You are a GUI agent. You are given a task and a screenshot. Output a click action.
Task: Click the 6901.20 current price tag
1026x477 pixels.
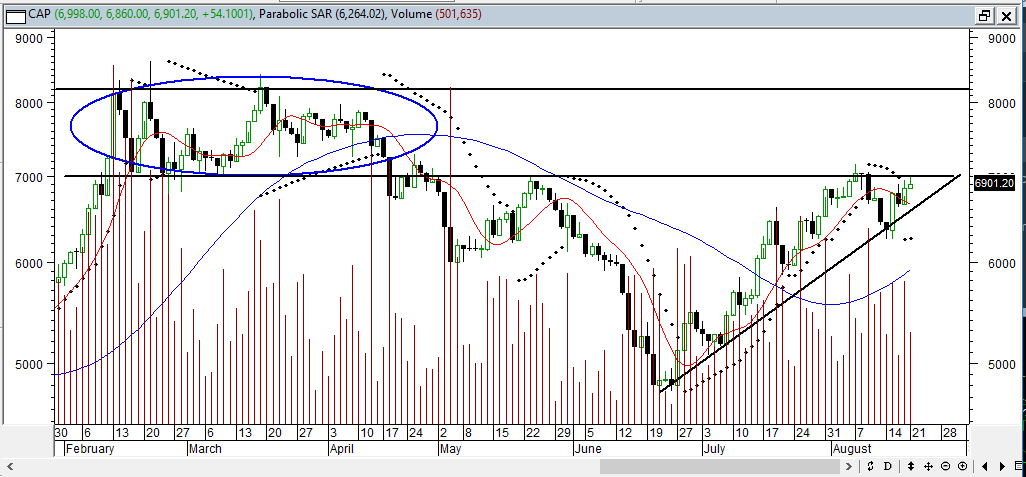(994, 183)
